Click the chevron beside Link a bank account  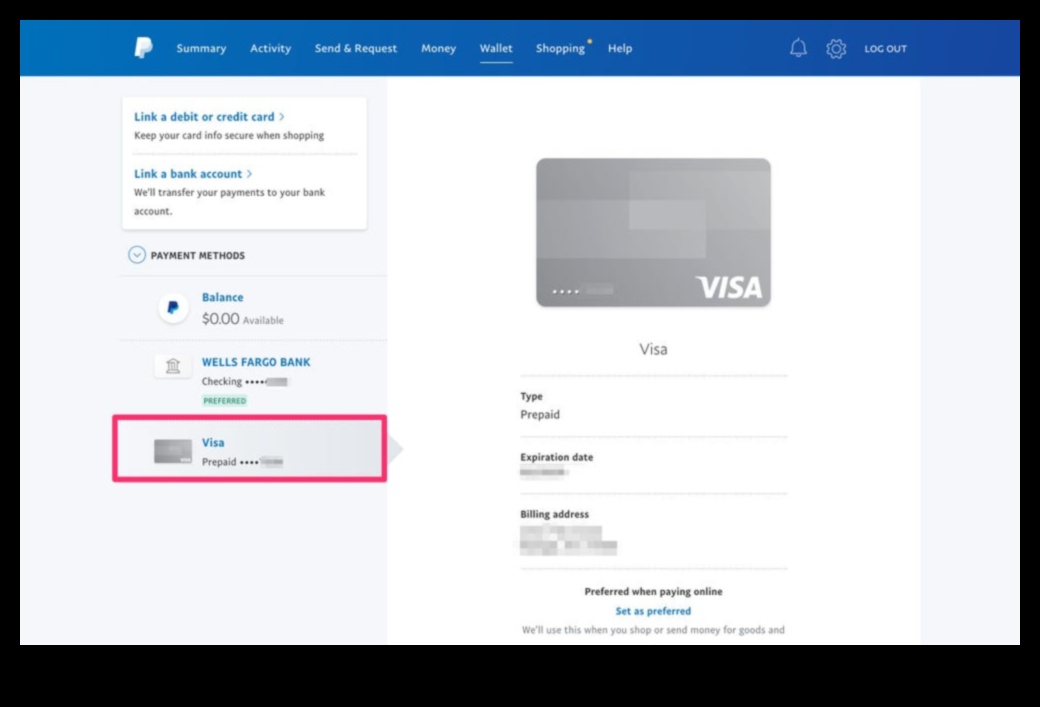(249, 174)
